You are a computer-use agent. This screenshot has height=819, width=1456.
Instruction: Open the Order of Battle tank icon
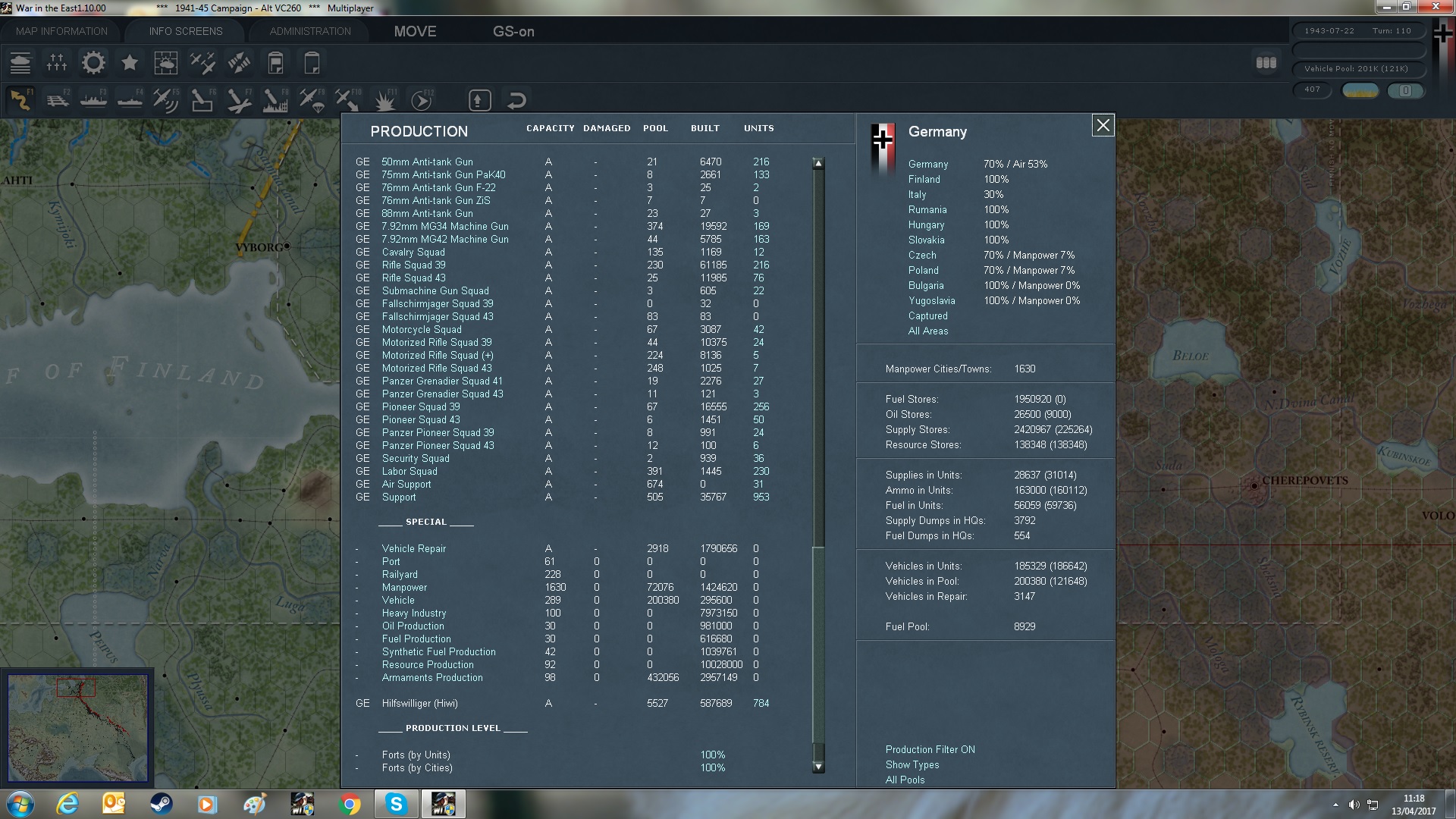(x=20, y=63)
